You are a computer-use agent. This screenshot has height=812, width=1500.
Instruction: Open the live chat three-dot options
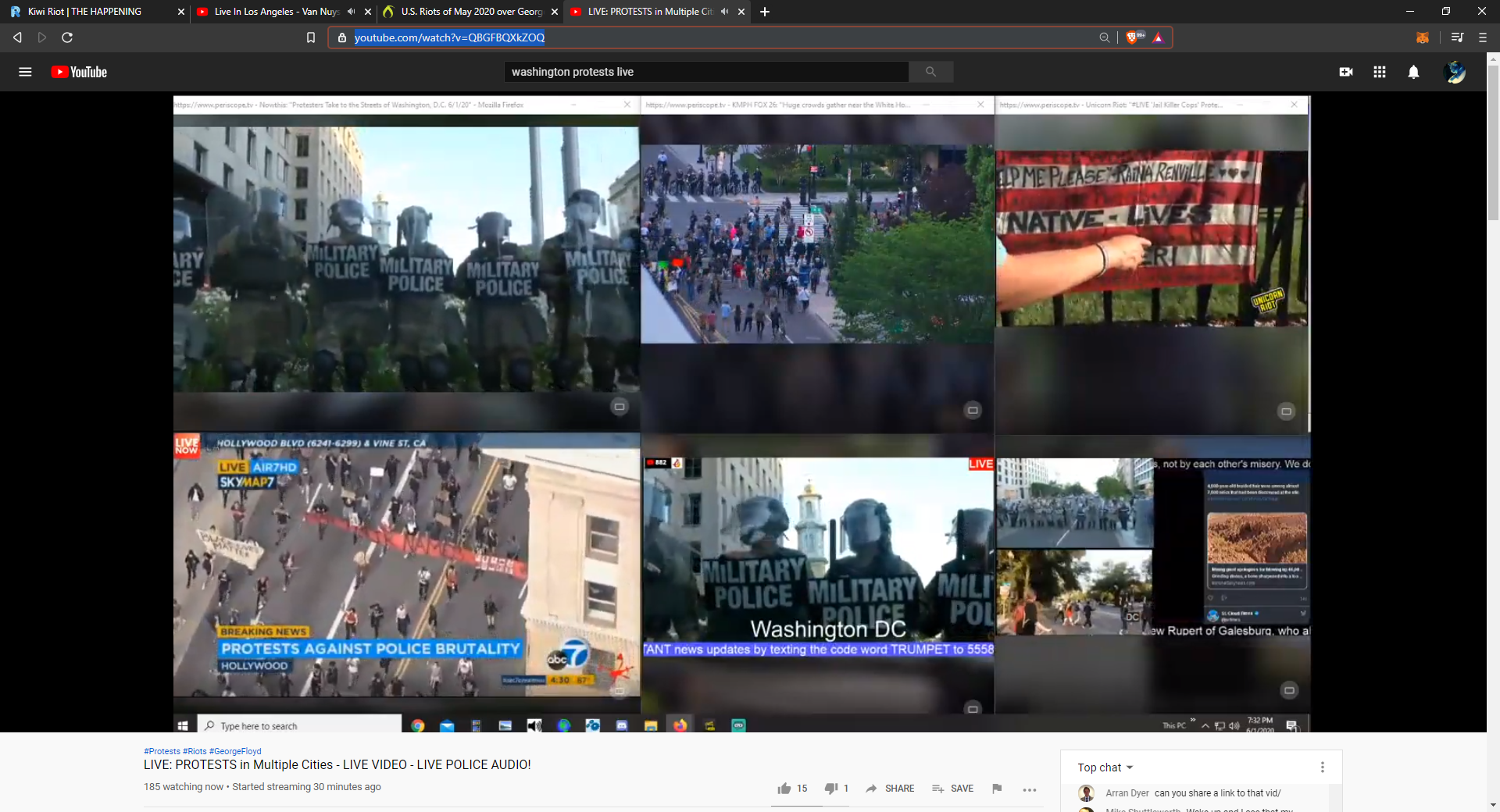click(x=1322, y=767)
